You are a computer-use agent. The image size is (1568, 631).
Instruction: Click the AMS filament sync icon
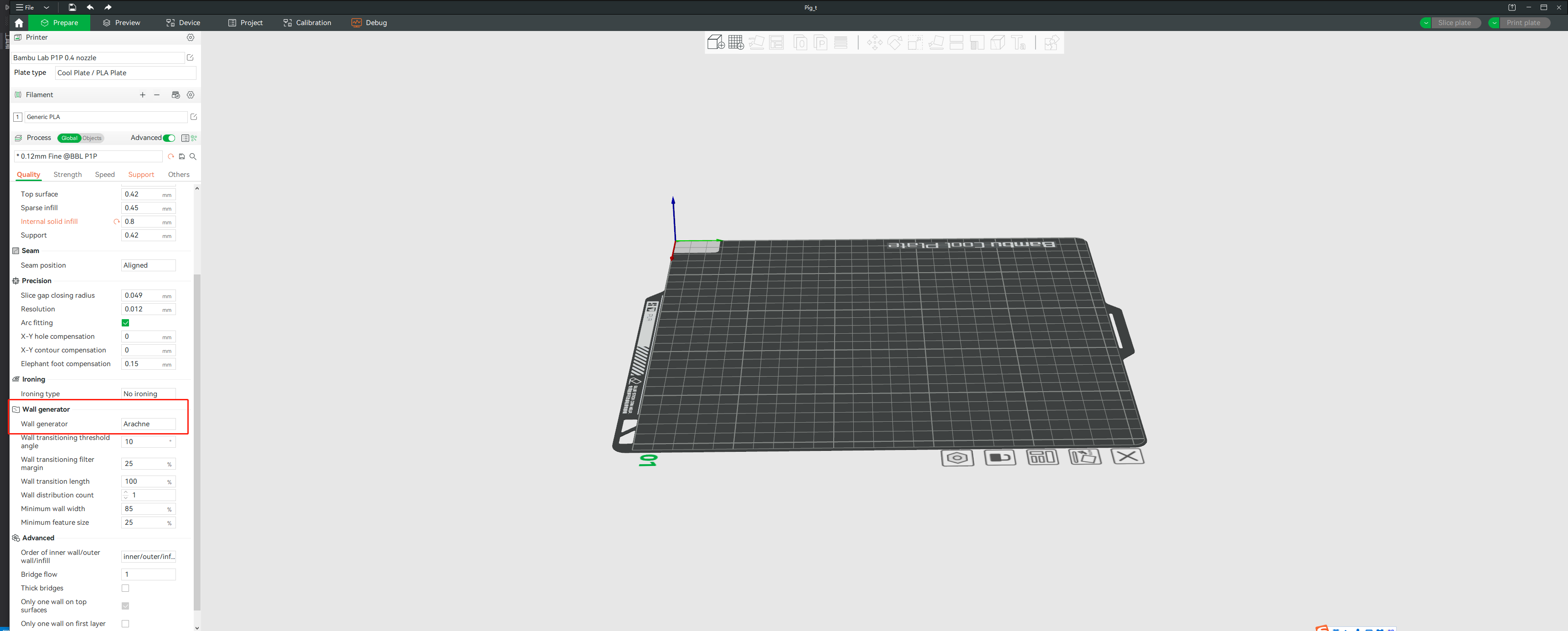pyautogui.click(x=175, y=95)
